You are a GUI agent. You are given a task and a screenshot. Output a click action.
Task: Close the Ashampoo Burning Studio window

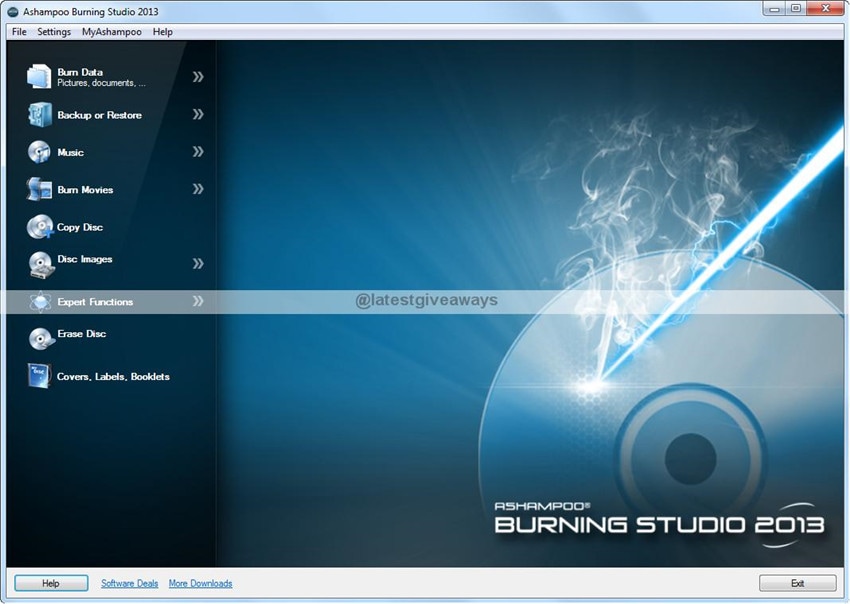[825, 9]
